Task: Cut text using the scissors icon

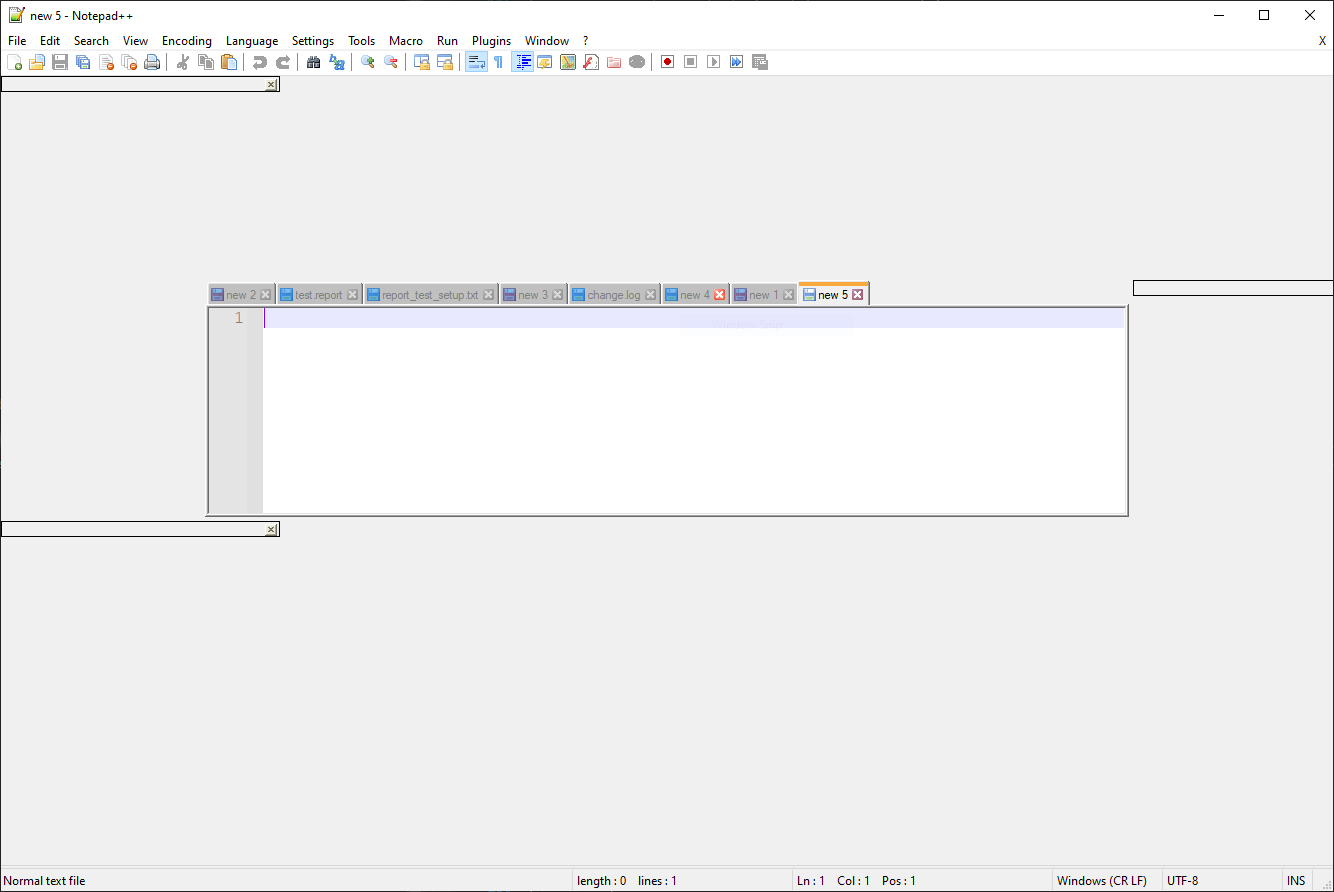Action: coord(182,61)
